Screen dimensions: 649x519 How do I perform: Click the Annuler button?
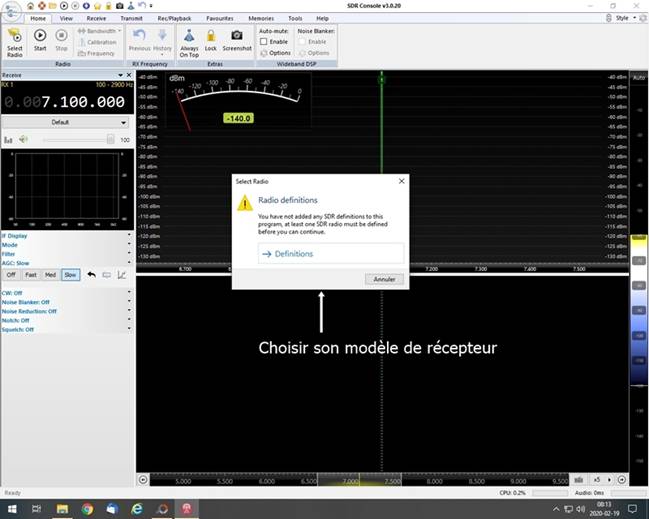[384, 279]
